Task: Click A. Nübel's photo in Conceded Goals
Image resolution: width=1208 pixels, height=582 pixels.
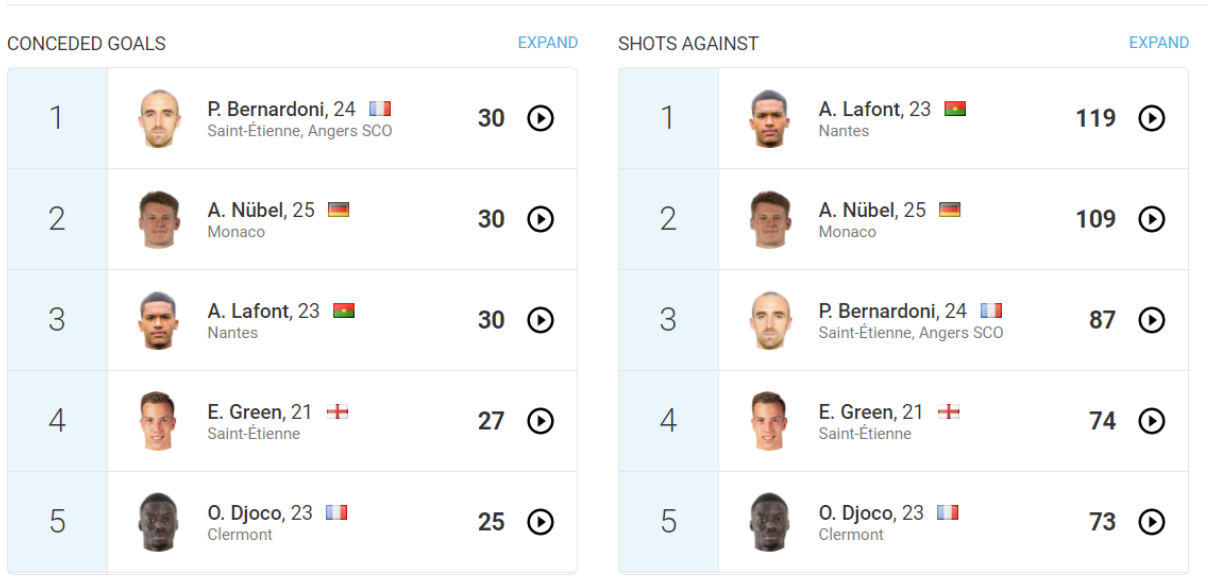Action: 160,219
